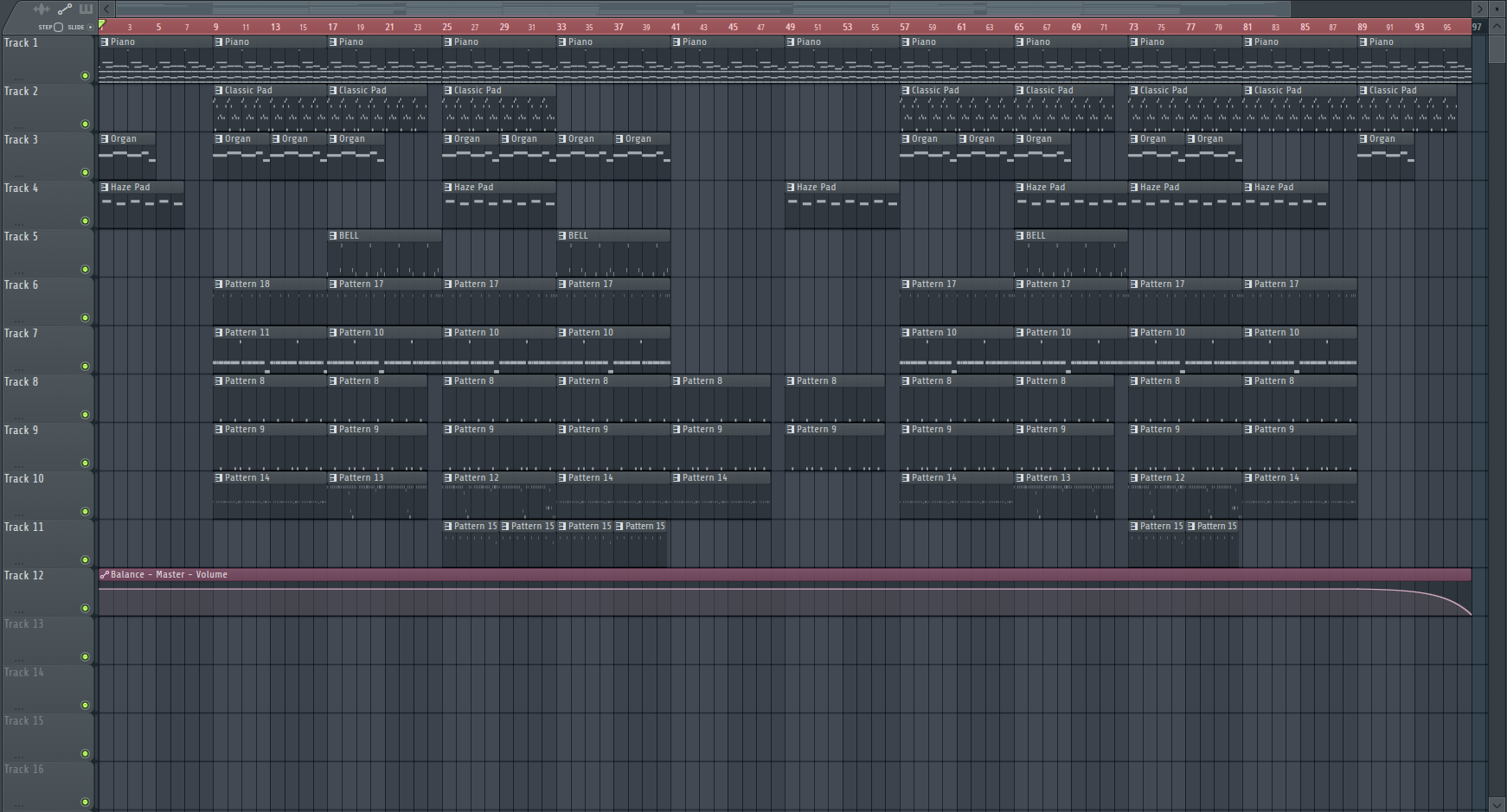Mute Track 12 with its green LED
The width and height of the screenshot is (1507, 812).
[85, 608]
